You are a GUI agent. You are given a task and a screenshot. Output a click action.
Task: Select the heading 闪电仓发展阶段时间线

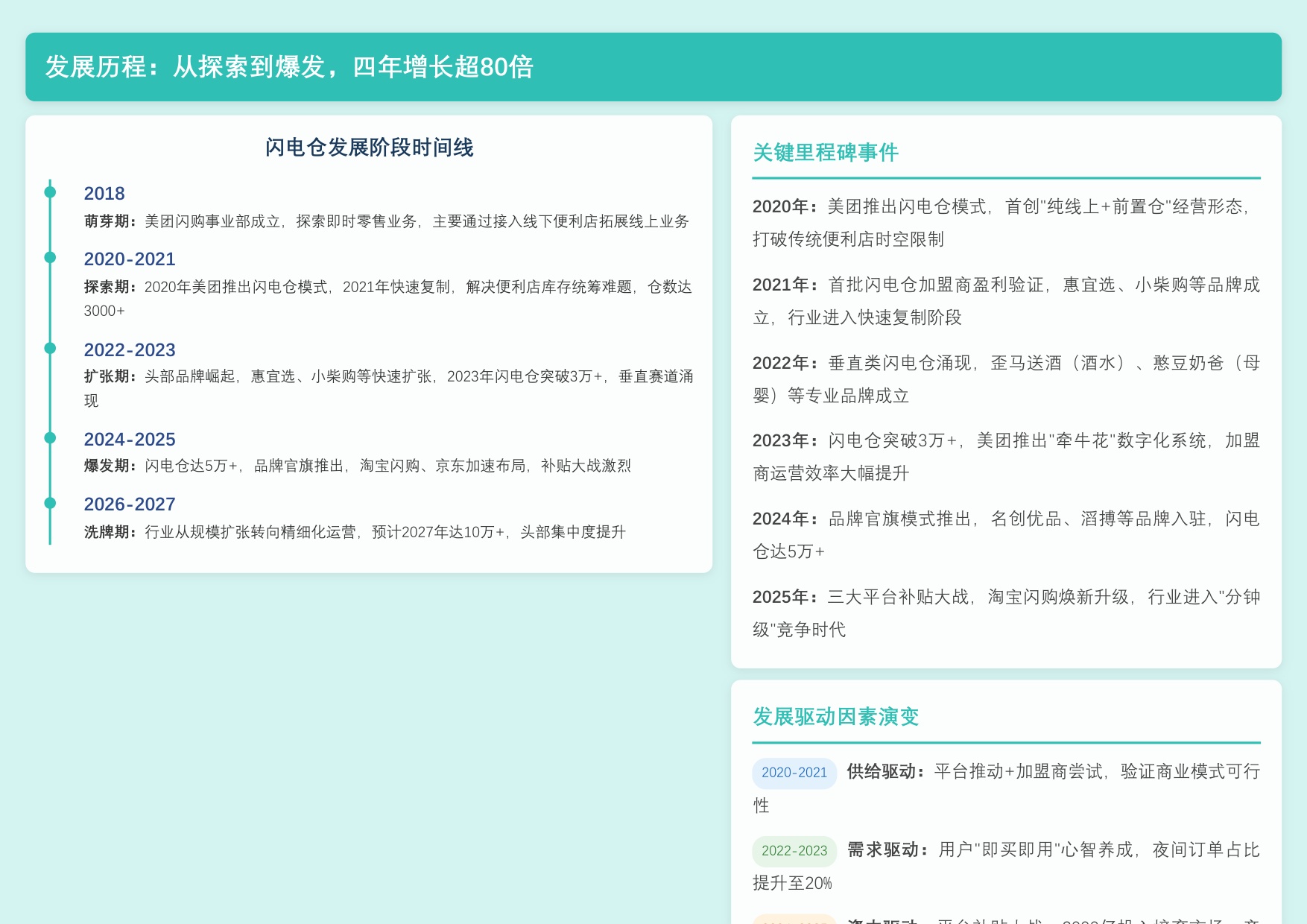click(x=369, y=148)
